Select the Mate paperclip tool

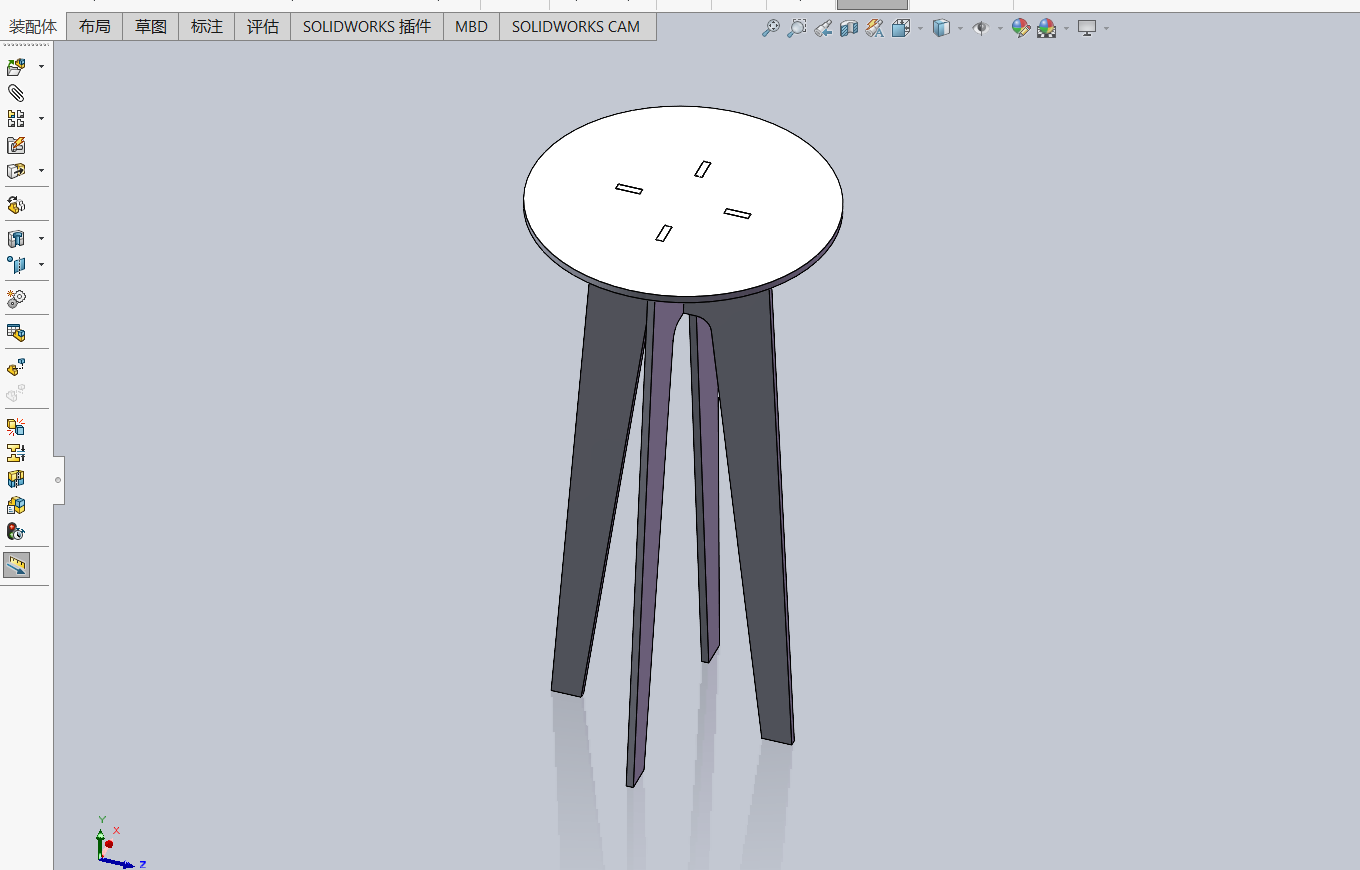[x=16, y=93]
